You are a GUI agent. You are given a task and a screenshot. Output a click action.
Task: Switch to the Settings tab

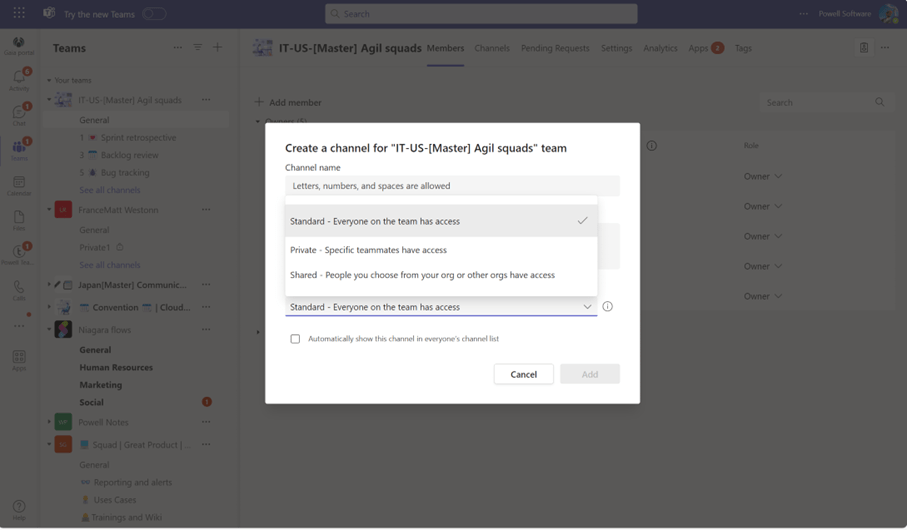[617, 48]
